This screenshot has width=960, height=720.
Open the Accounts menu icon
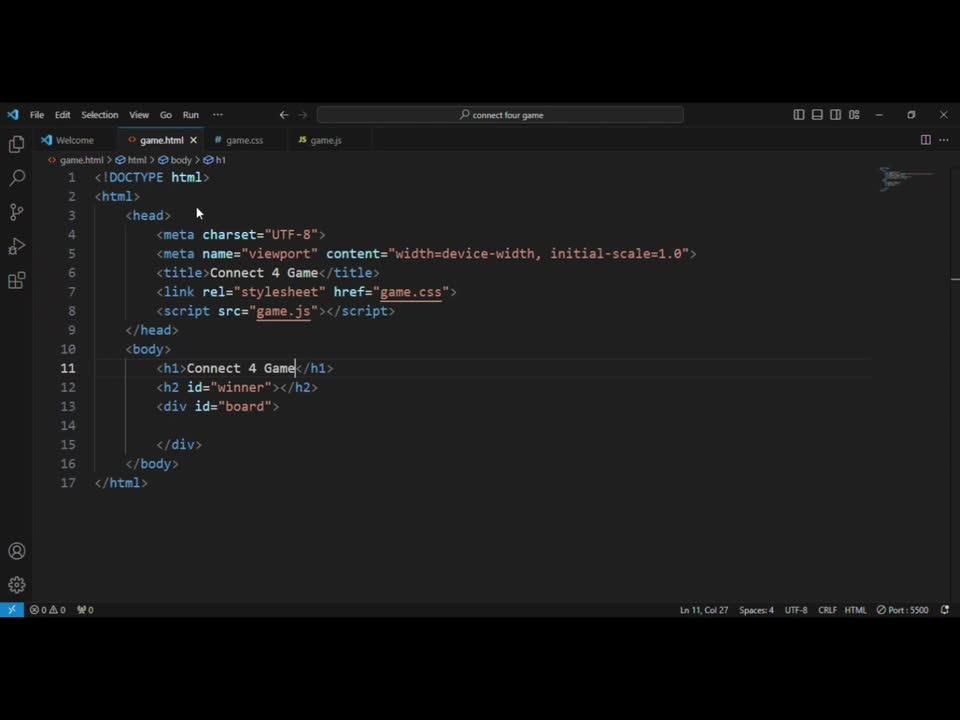17,551
